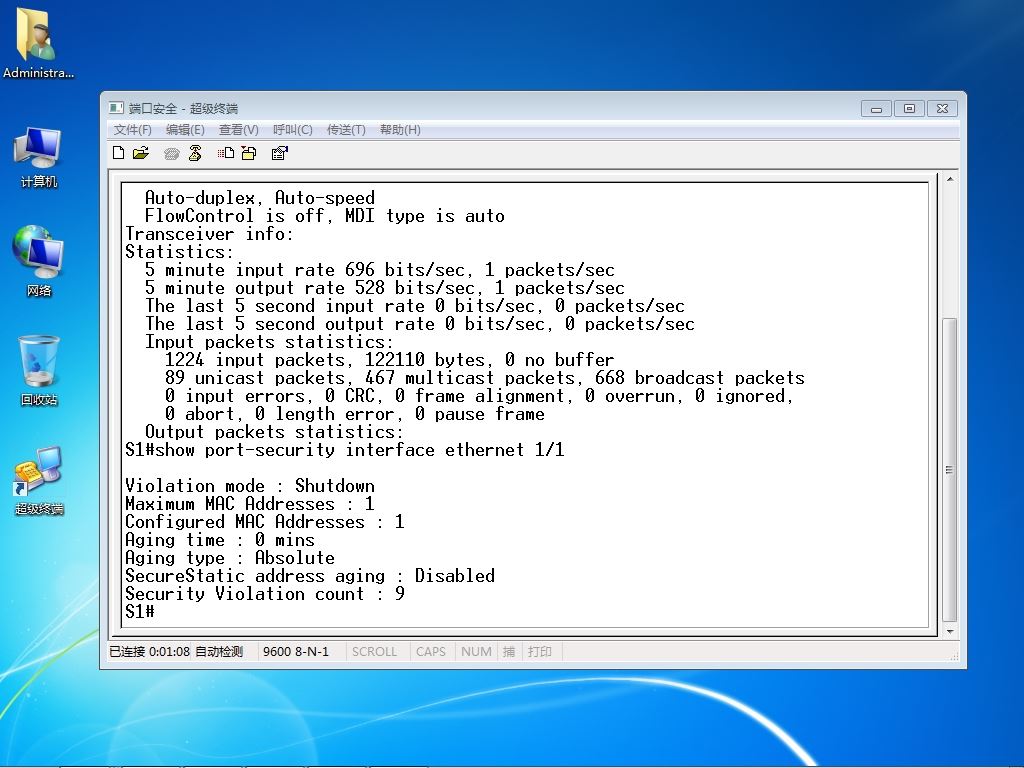Viewport: 1024px width, 768px height.
Task: Click the 'FlowControl is off' line
Action: point(325,216)
